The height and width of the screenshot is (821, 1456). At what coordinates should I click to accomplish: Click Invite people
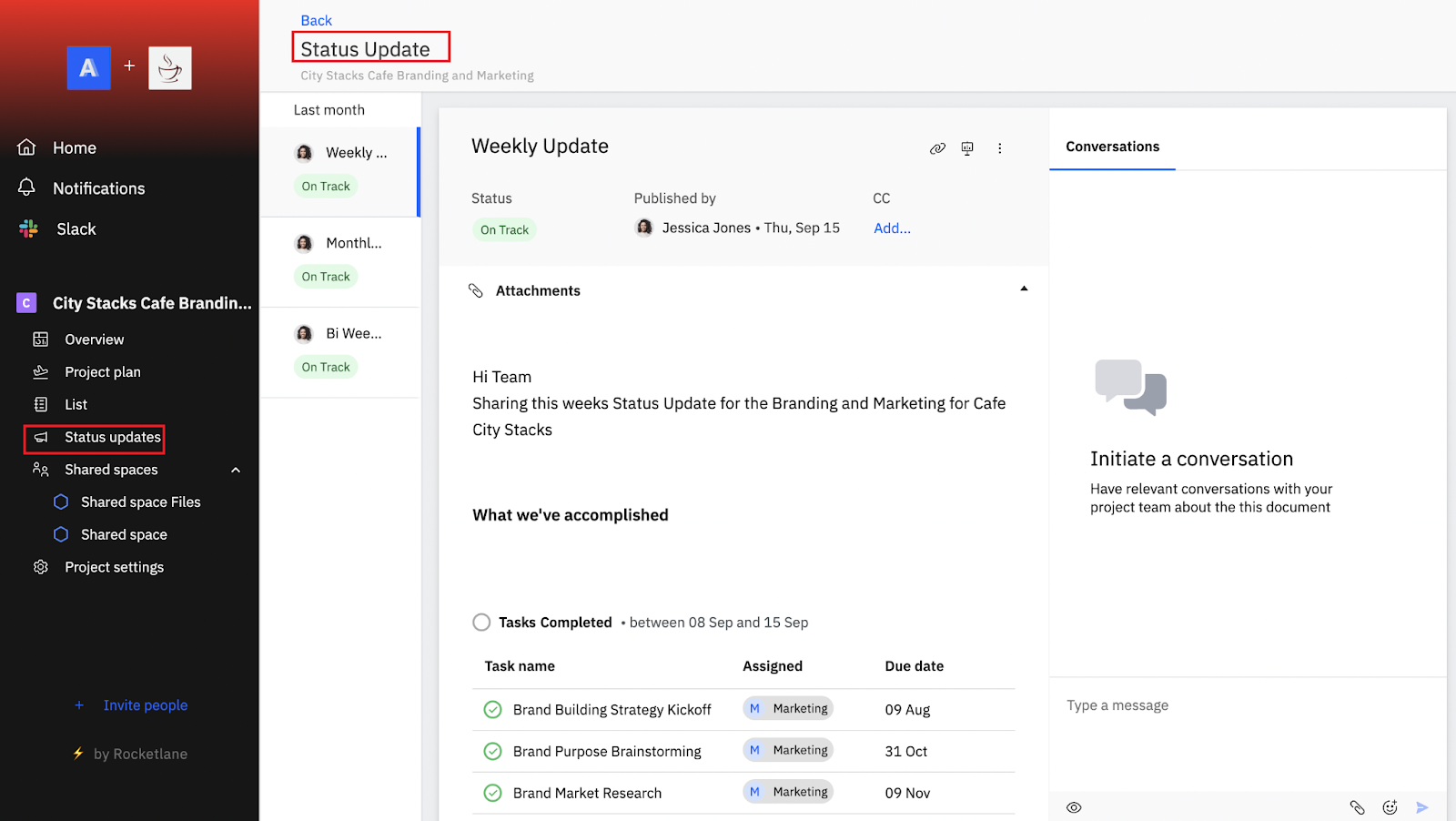146,705
